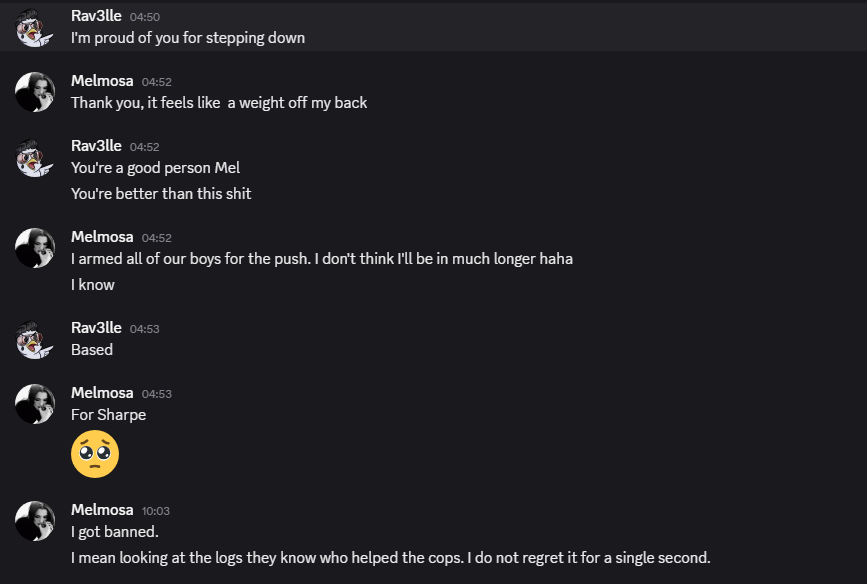Viewport: 867px width, 584px height.
Task: Click the "I armed all of our boys" message
Action: click(x=321, y=259)
